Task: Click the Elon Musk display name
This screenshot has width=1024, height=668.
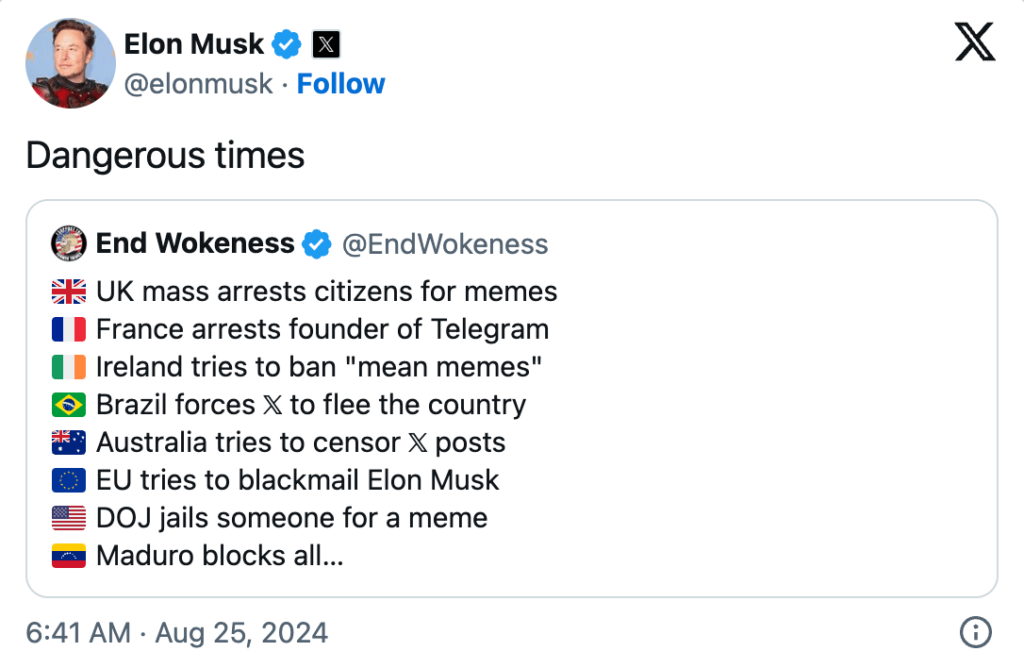Action: (194, 44)
